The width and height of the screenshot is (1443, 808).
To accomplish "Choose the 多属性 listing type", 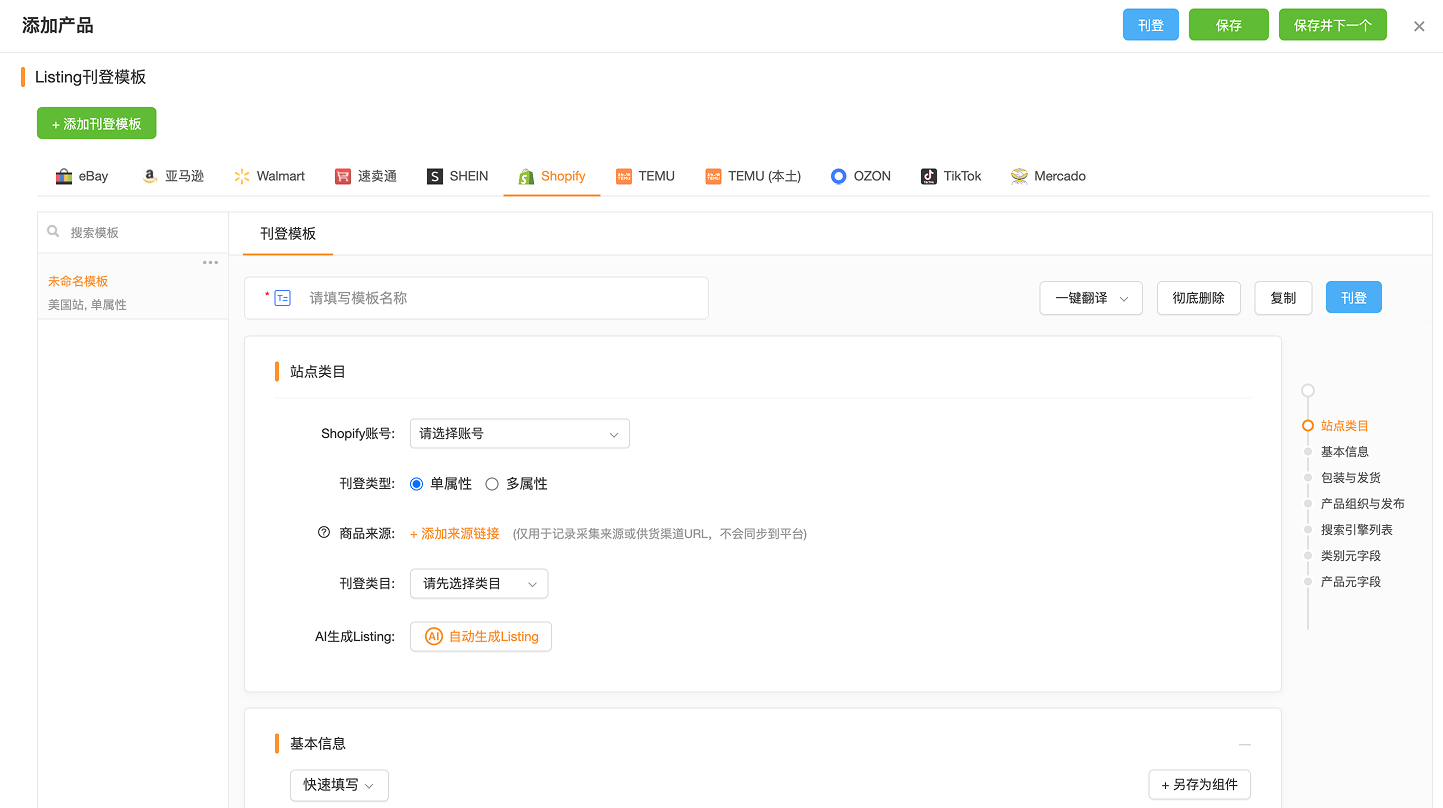I will (492, 484).
